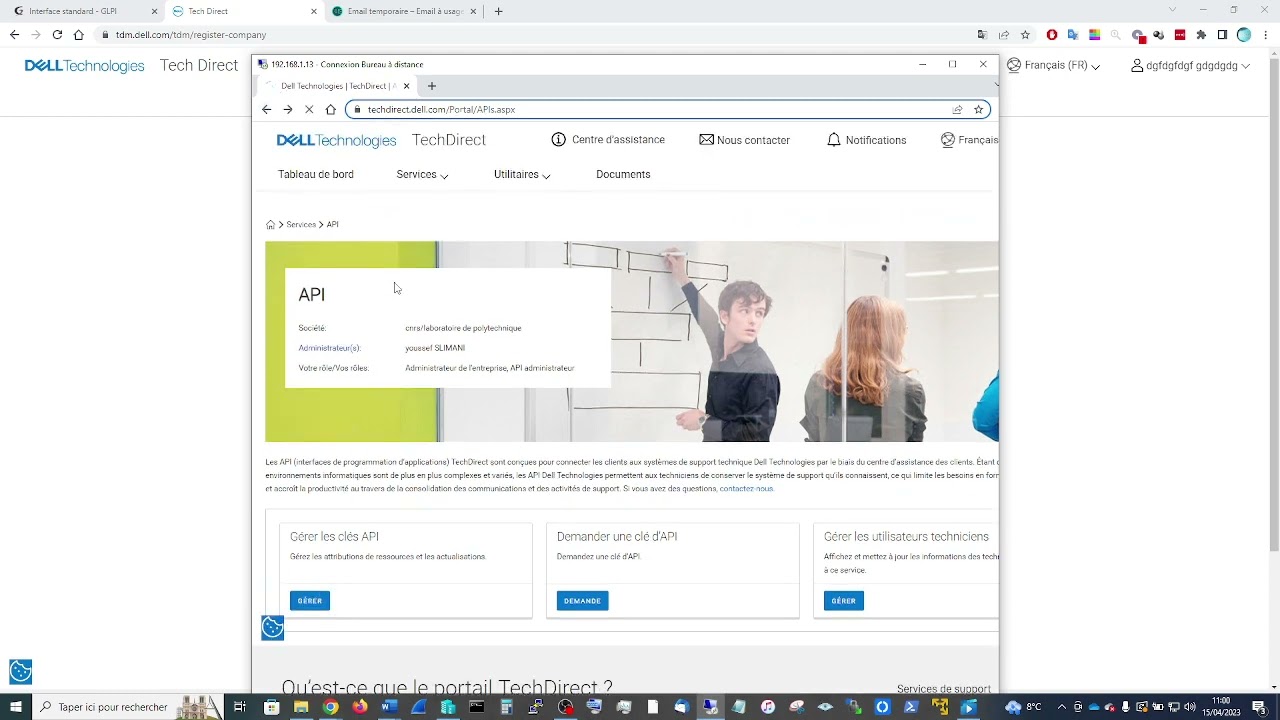Viewport: 1280px width, 720px height.
Task: Switch to Tech Direct Chrome tab
Action: pyautogui.click(x=244, y=11)
